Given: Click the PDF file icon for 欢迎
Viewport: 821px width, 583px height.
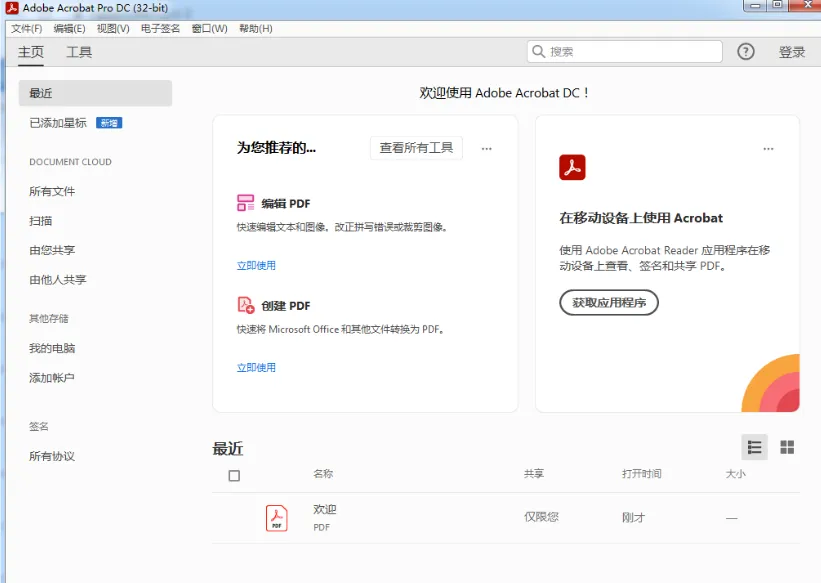Looking at the screenshot, I should click(x=276, y=518).
